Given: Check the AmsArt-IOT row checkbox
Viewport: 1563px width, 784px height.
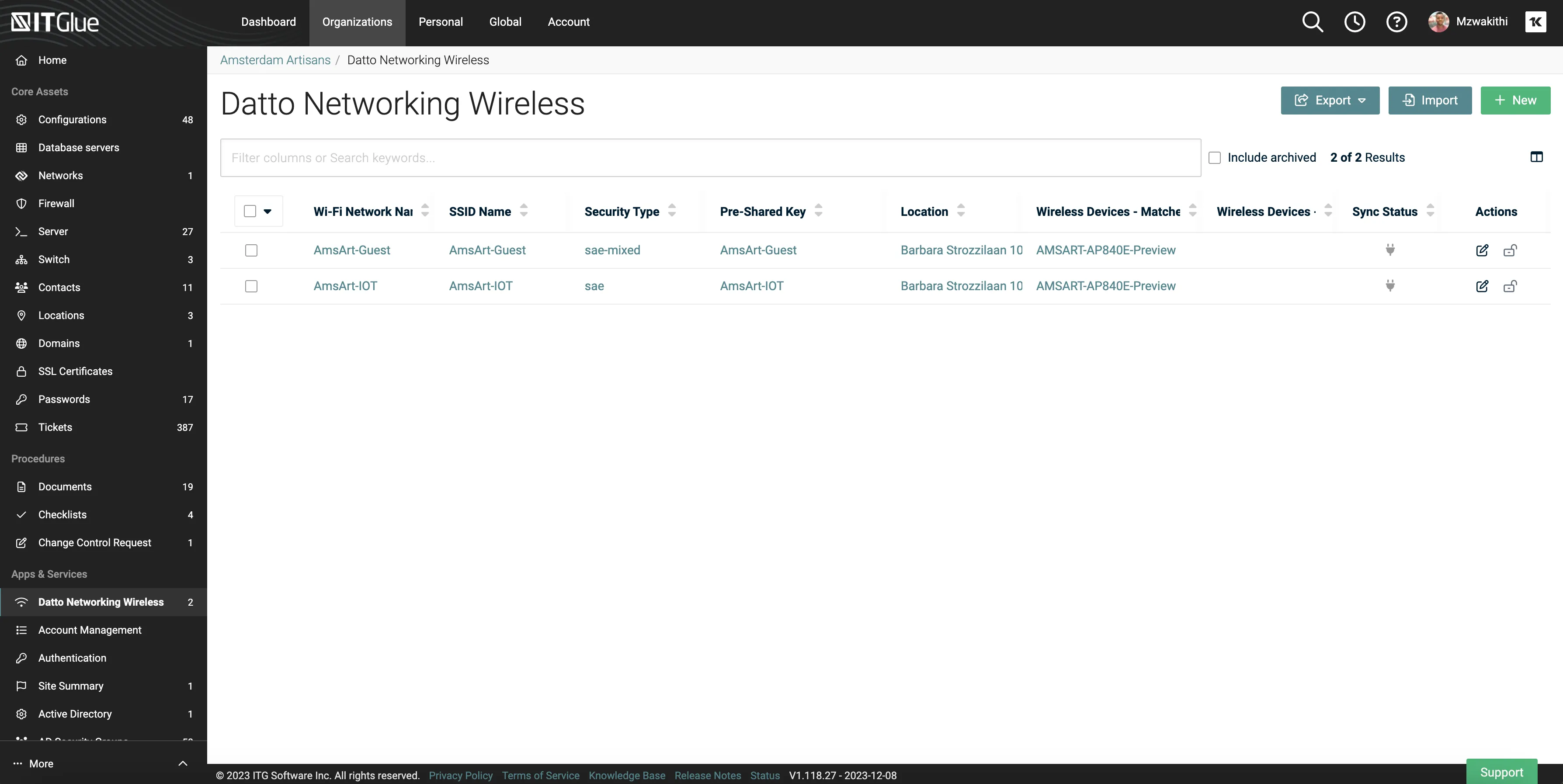Looking at the screenshot, I should 251,286.
